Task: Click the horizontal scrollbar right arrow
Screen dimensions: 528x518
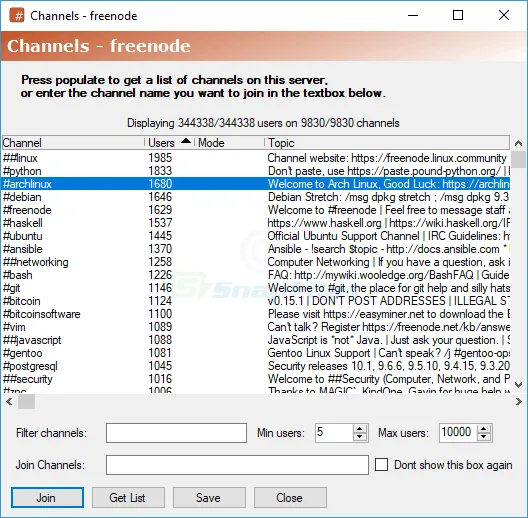Action: pos(519,401)
